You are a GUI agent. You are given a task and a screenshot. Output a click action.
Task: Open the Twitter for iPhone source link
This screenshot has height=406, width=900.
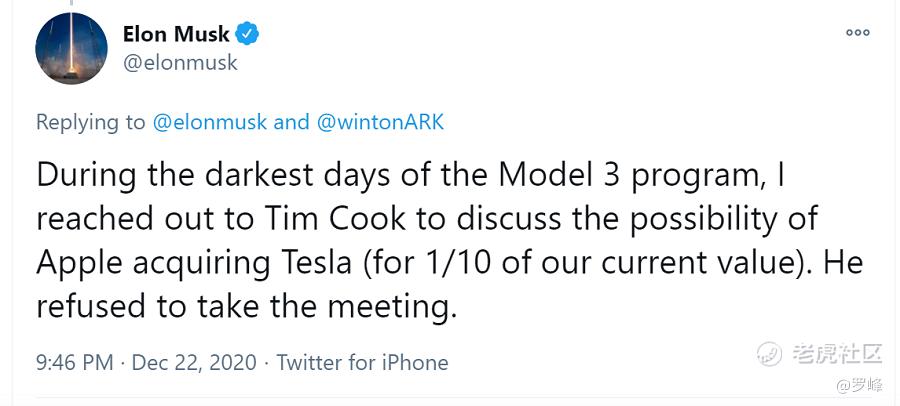pos(362,362)
